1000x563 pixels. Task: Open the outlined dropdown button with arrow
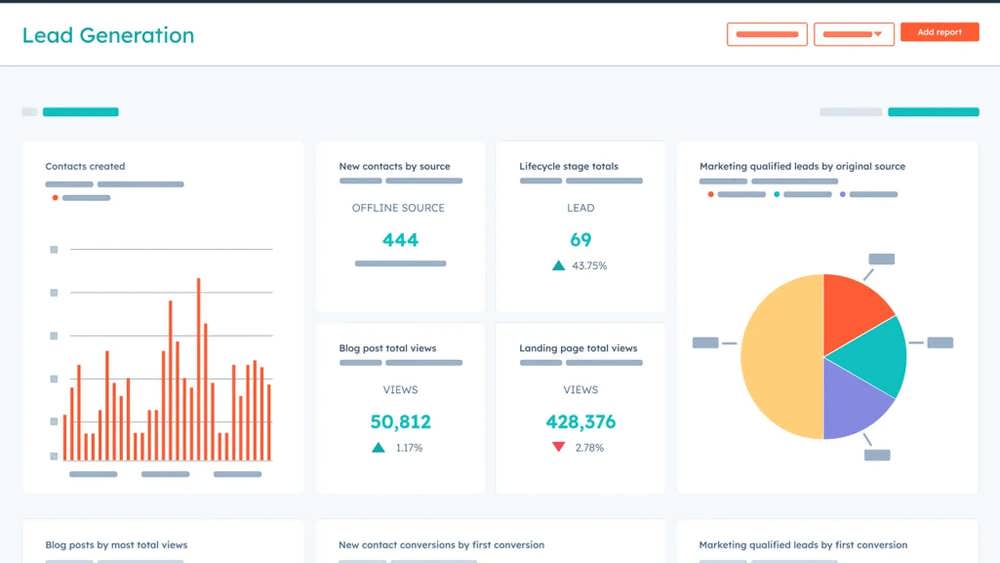853,34
